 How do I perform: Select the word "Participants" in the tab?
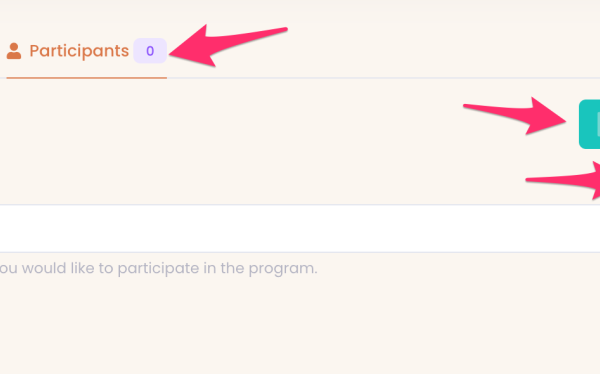point(79,51)
